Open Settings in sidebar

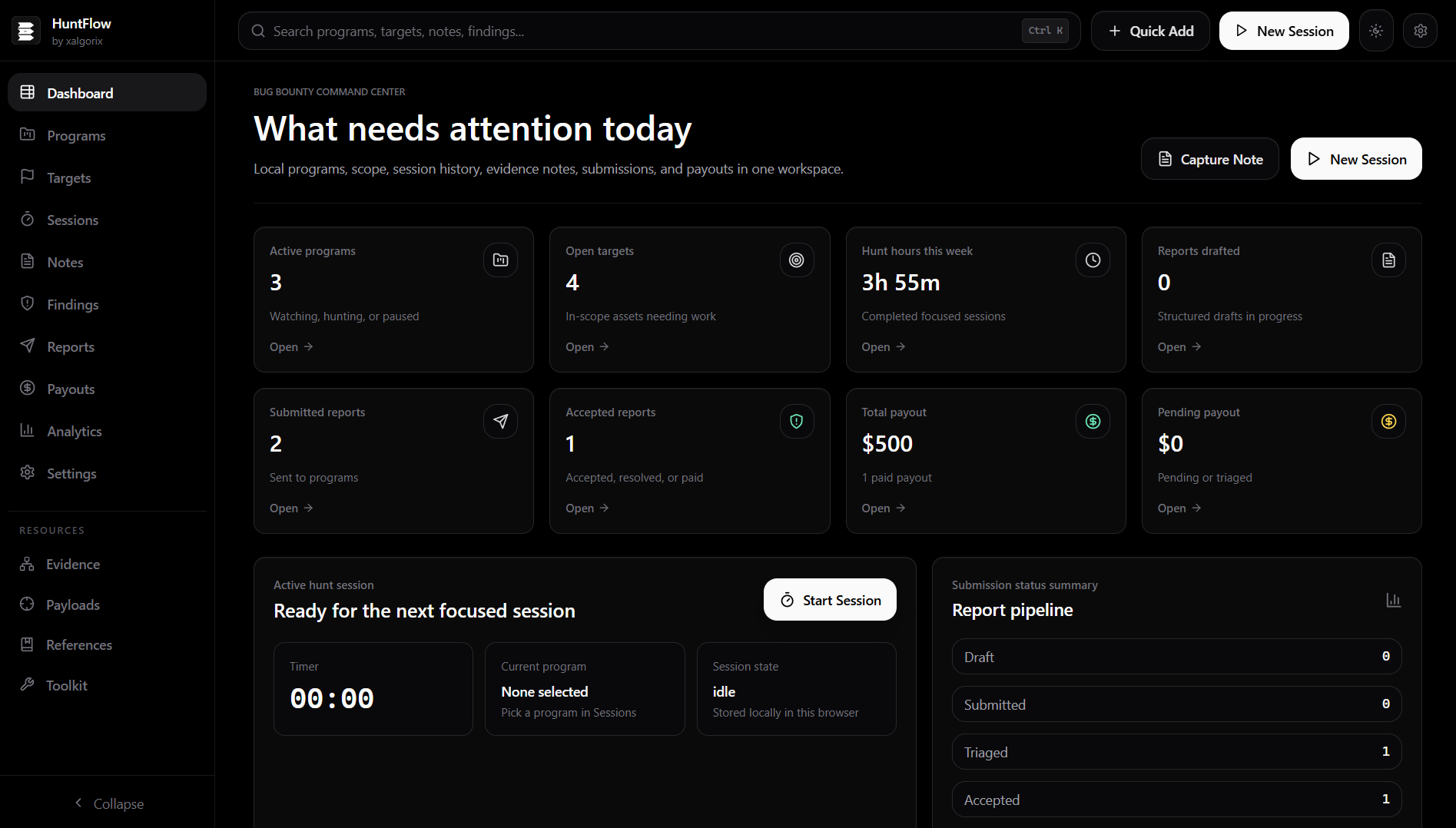[107, 473]
